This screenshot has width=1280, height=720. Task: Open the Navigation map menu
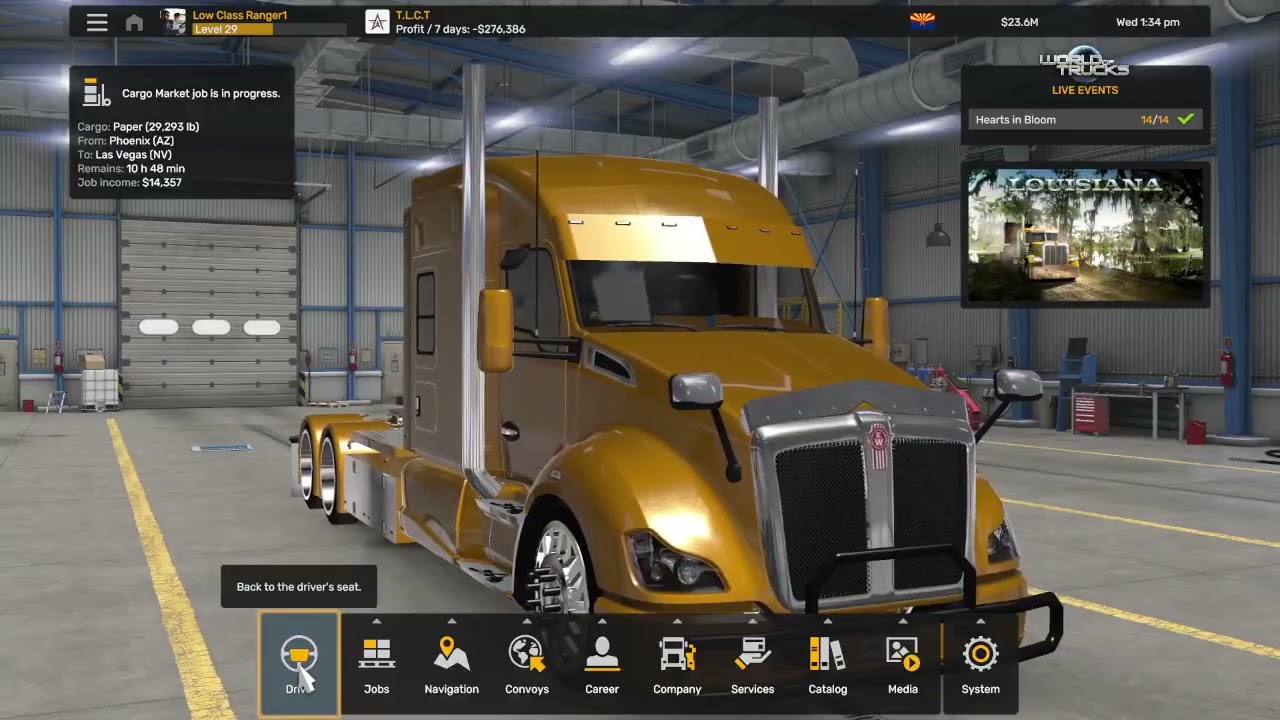click(452, 665)
